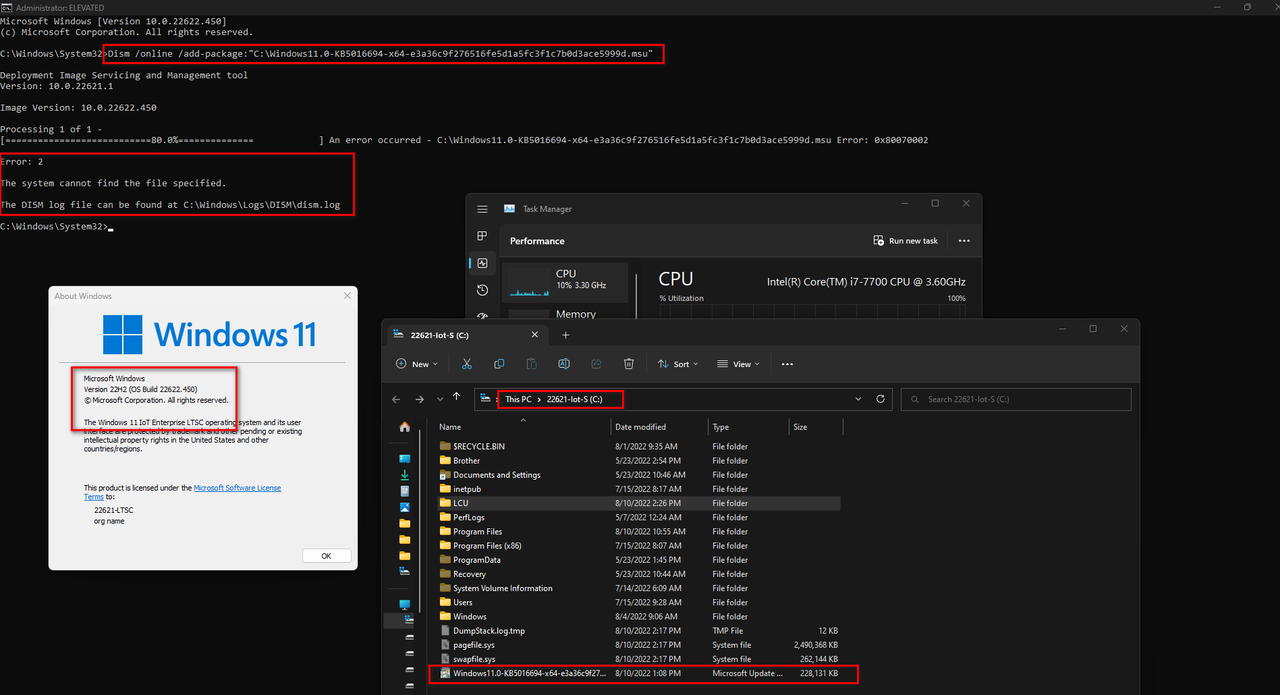
Task: Open Documents from the Explorer sidebar
Action: 405,491
